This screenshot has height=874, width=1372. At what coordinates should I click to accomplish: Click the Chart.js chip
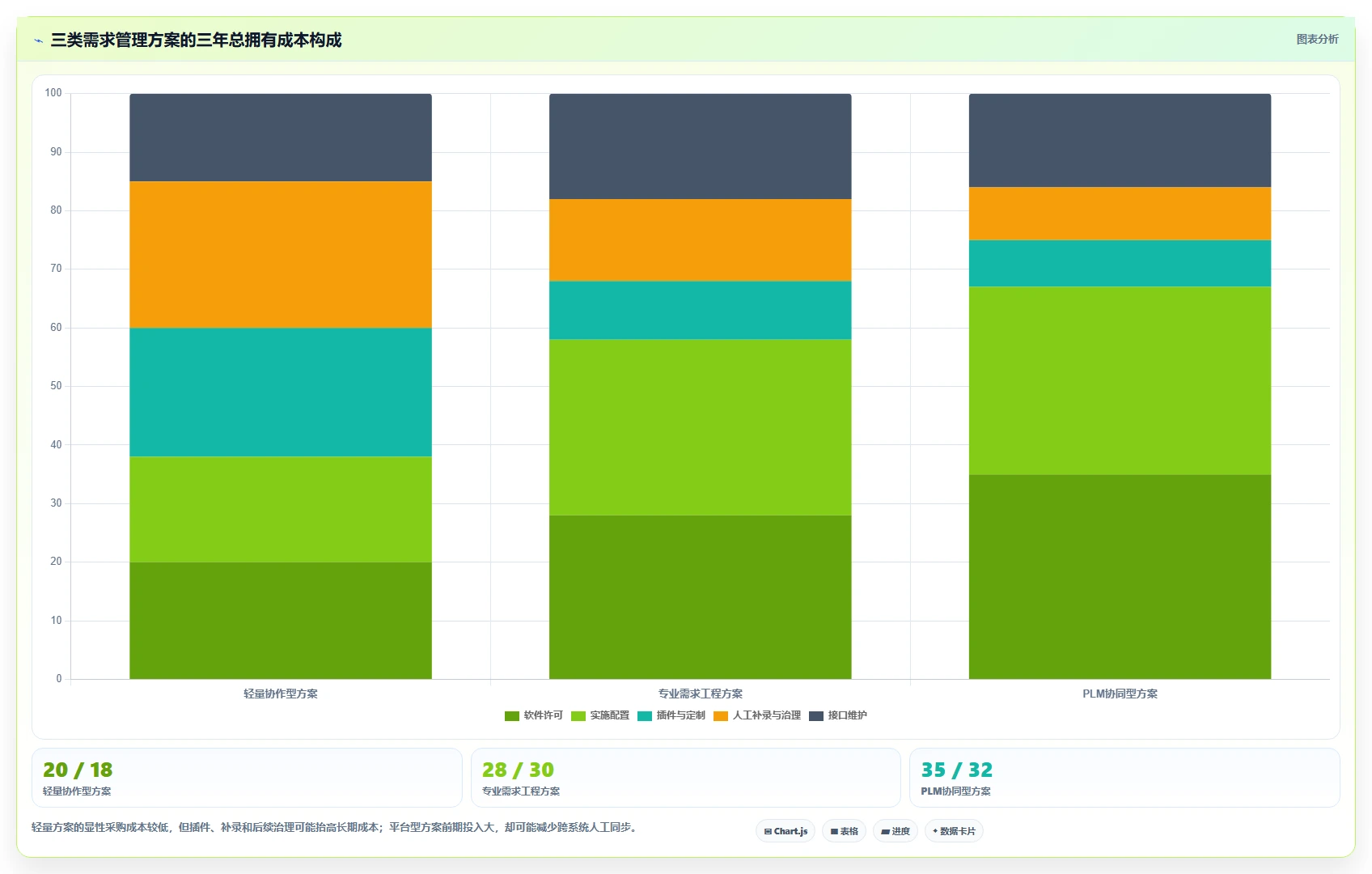coord(786,831)
